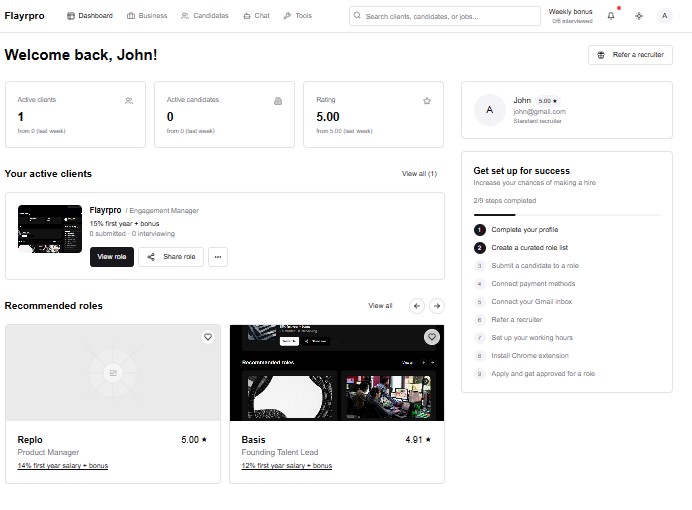Viewport: 692px width, 510px height.
Task: Click the search magnifier icon
Action: click(x=357, y=15)
